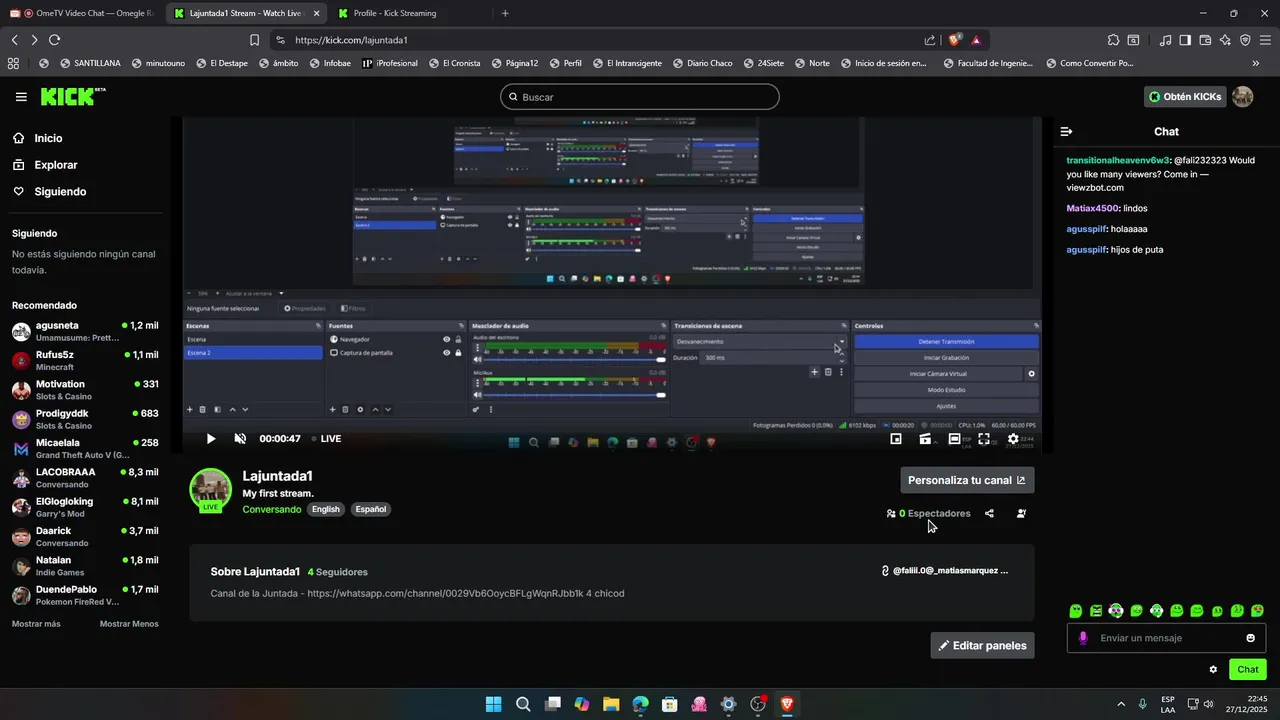Open recommended channel LACOBRAAA
Image resolution: width=1280 pixels, height=720 pixels.
(x=85, y=478)
